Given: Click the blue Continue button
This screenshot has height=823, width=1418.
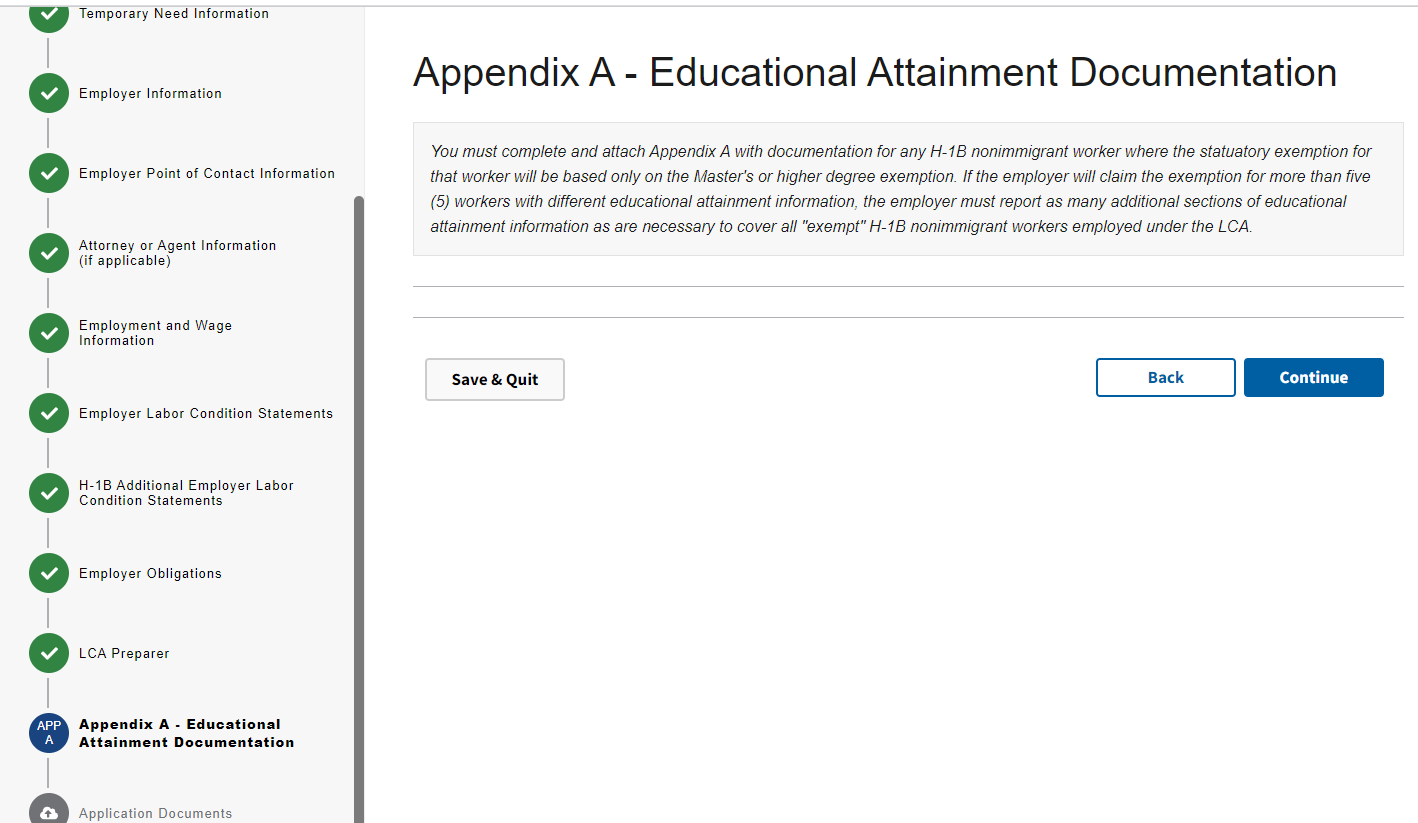Looking at the screenshot, I should click(x=1313, y=378).
